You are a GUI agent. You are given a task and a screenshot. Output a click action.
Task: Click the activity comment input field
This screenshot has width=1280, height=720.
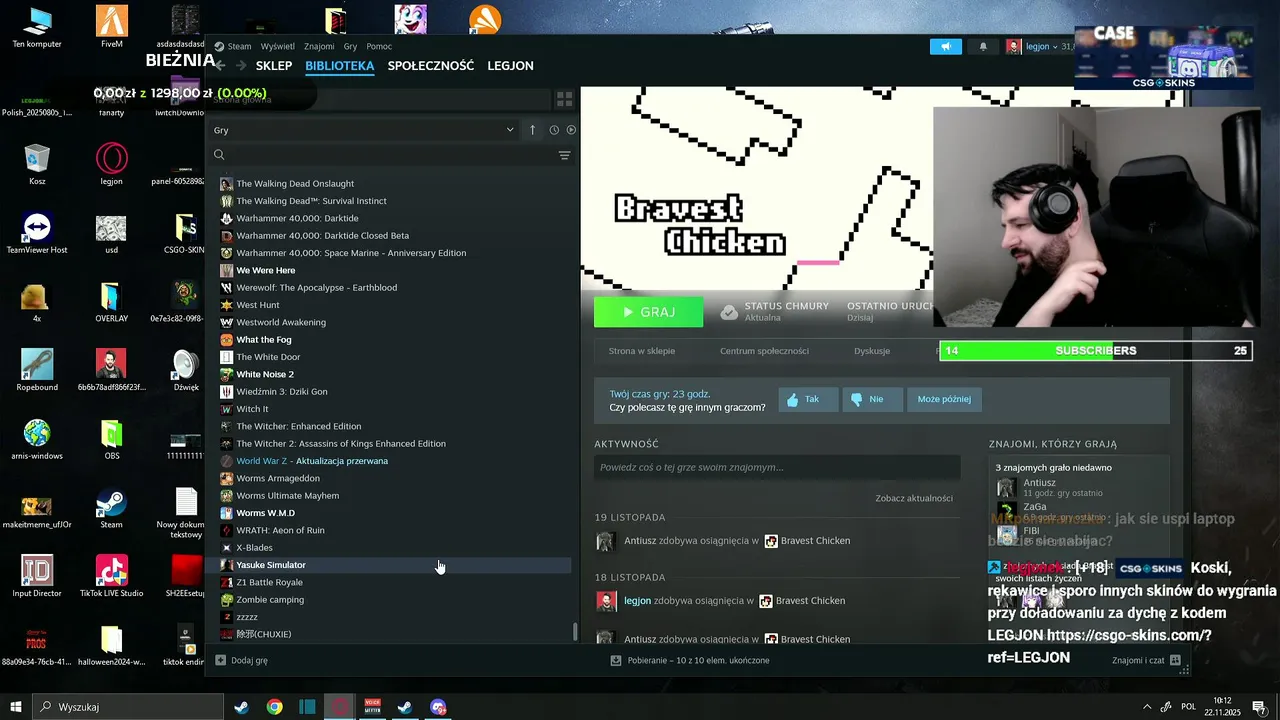(x=777, y=467)
